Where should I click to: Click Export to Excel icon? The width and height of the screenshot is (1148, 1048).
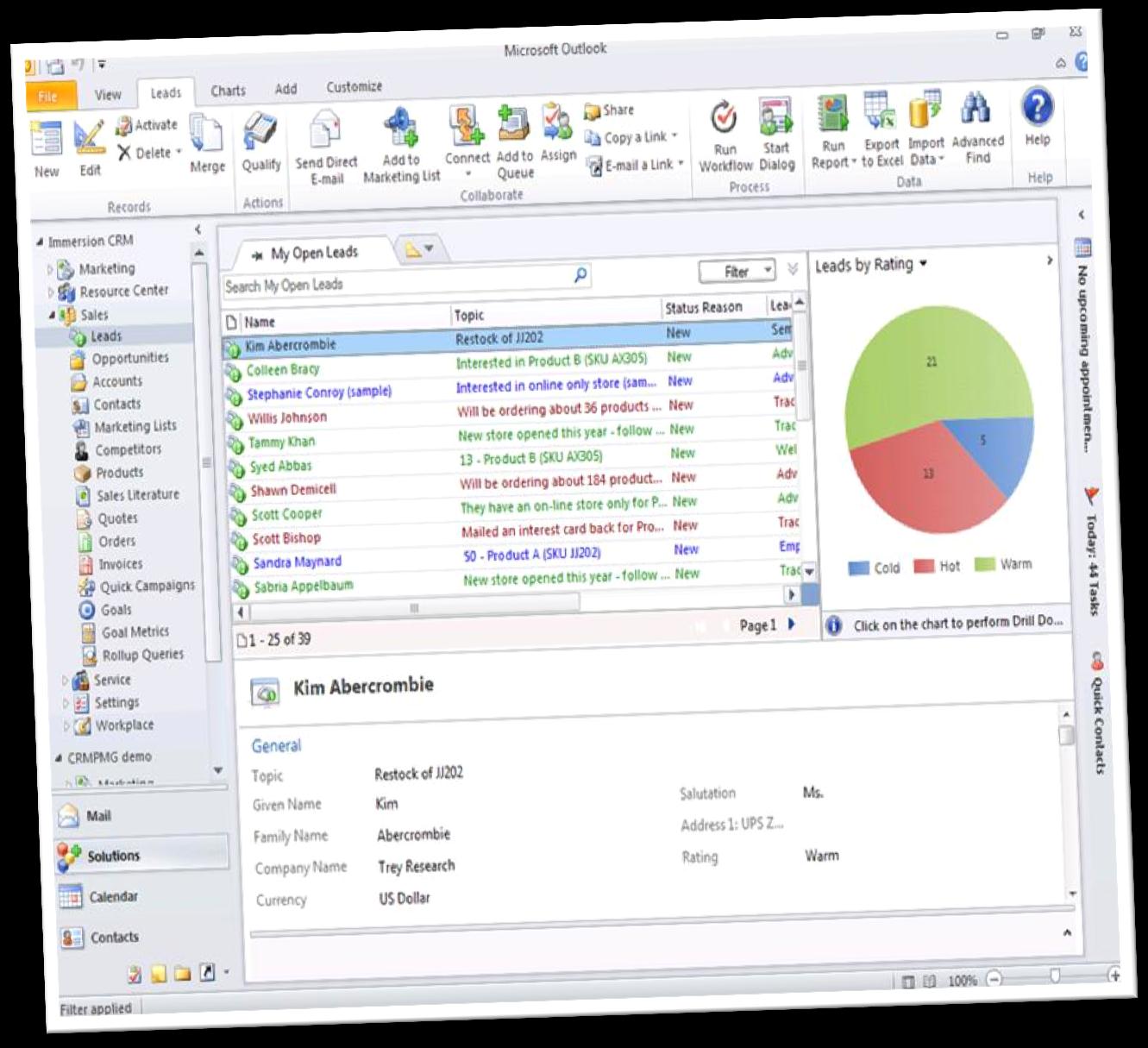coord(879,112)
